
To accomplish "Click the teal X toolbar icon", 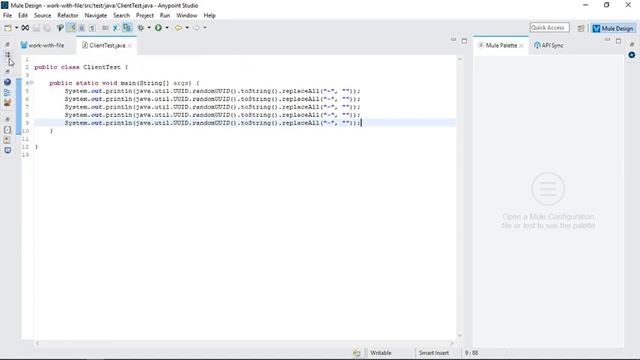I will pyautogui.click(x=116, y=28).
